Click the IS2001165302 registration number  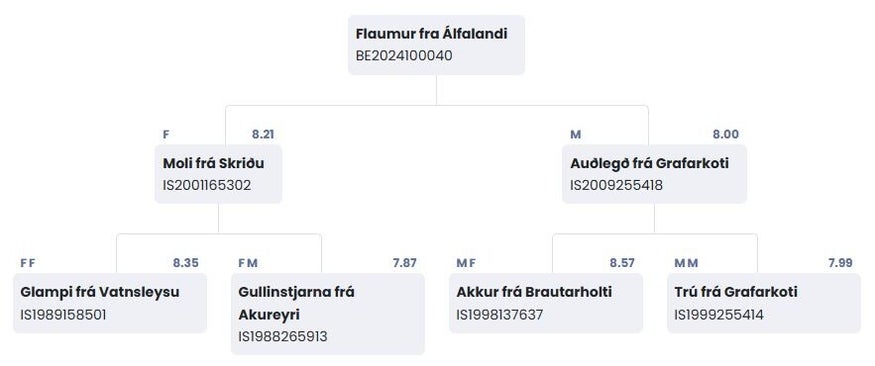click(x=207, y=185)
